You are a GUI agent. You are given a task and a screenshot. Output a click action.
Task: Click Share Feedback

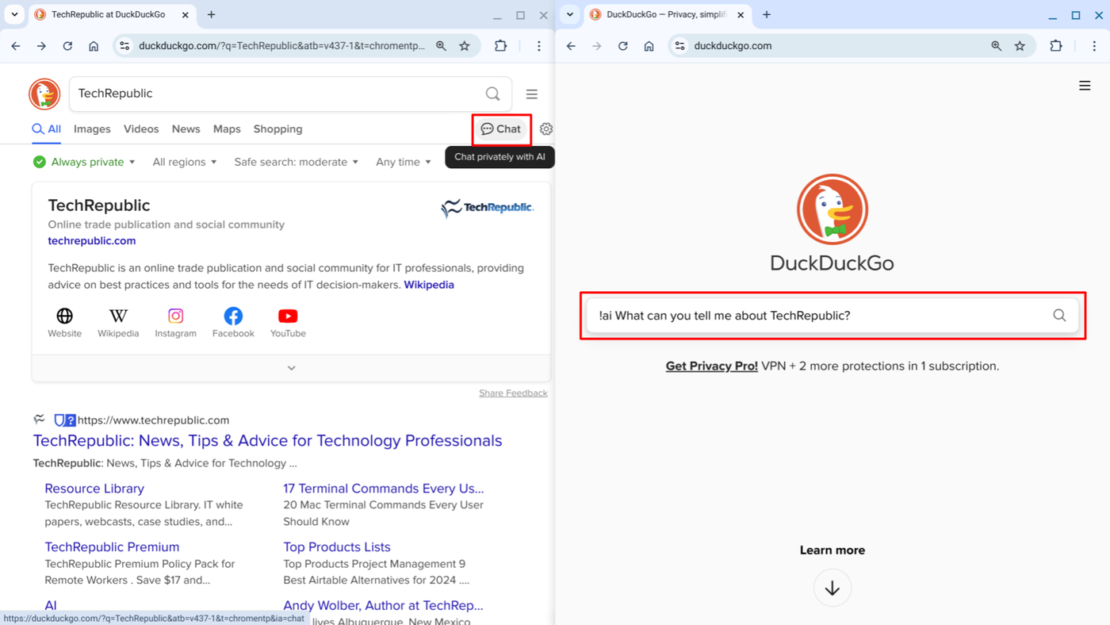tap(513, 393)
